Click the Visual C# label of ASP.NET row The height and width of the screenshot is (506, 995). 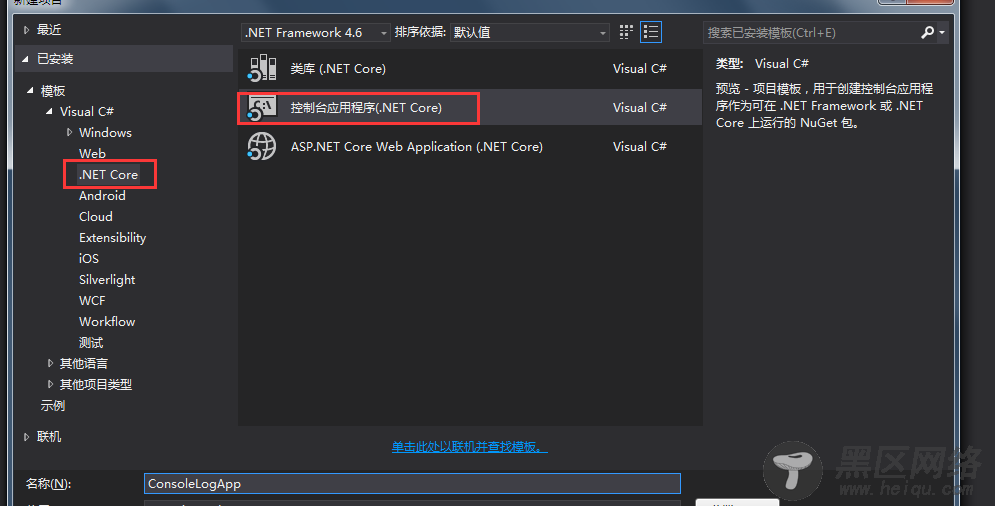click(x=640, y=147)
